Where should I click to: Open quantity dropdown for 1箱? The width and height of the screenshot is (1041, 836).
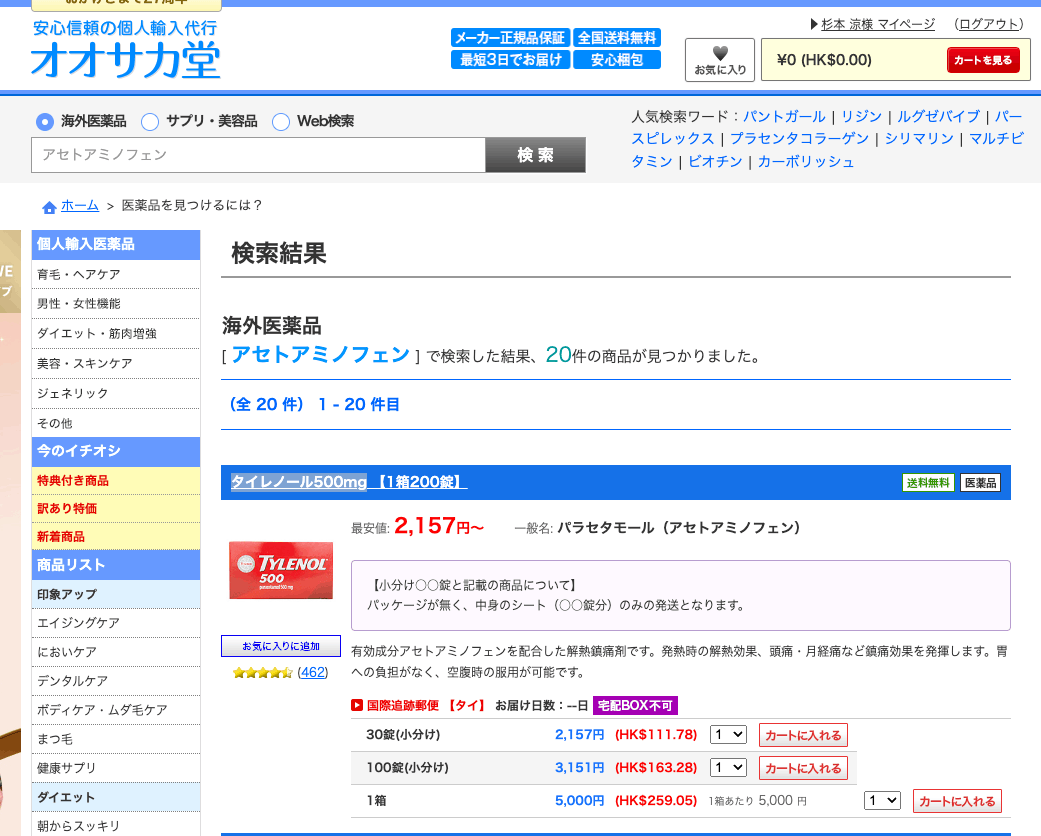882,801
